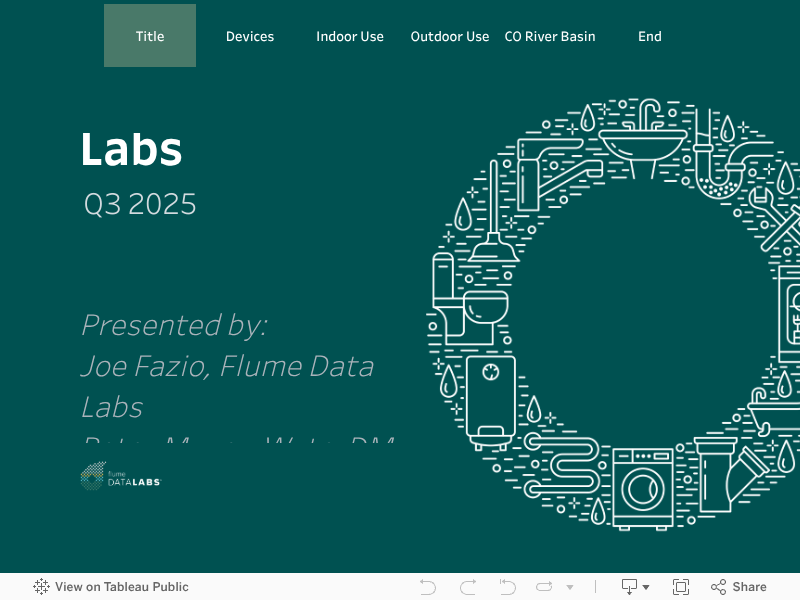Click the Joe Fazio, Flume Data text
The image size is (800, 600).
(228, 366)
